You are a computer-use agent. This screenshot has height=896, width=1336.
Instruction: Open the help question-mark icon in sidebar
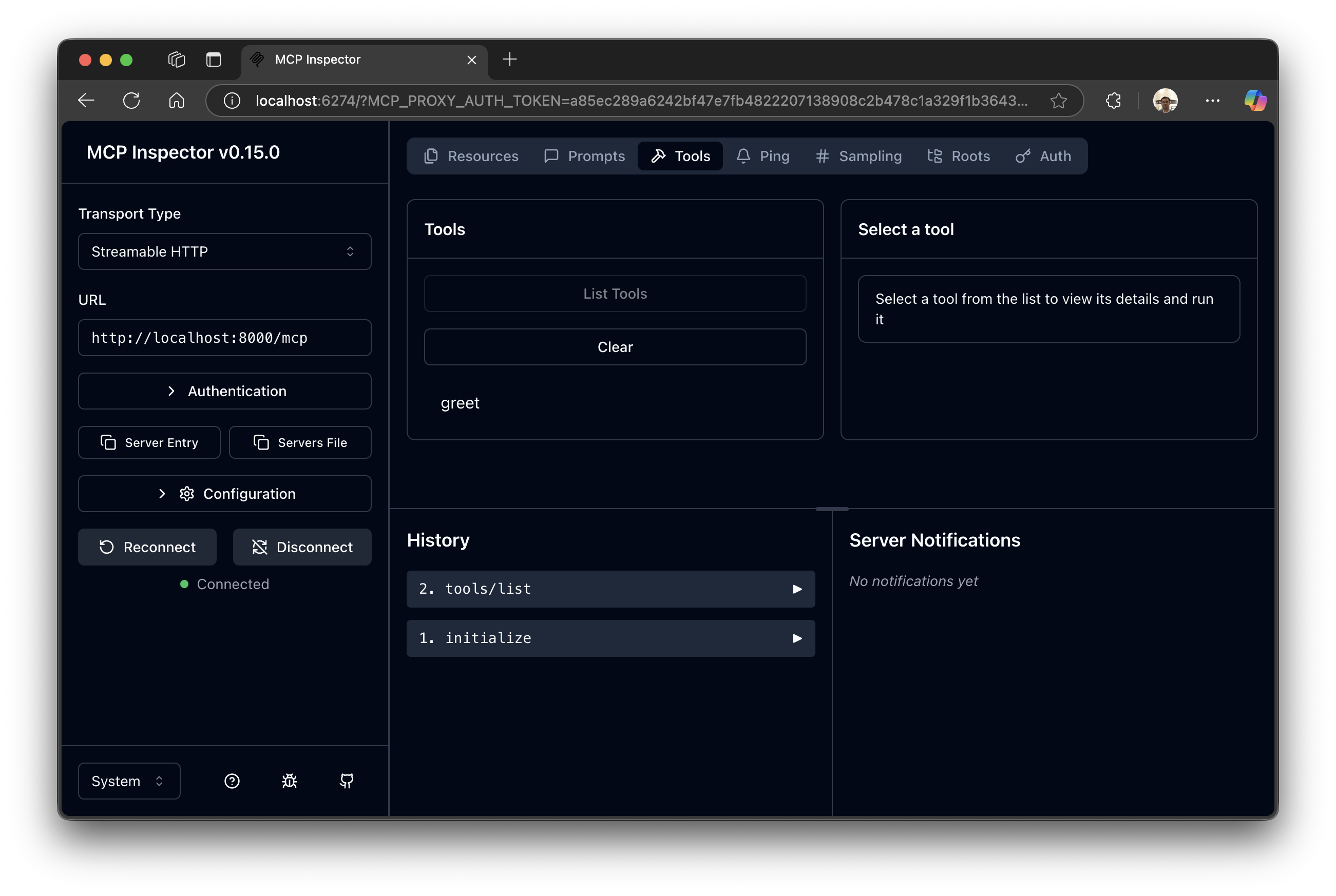click(x=232, y=781)
